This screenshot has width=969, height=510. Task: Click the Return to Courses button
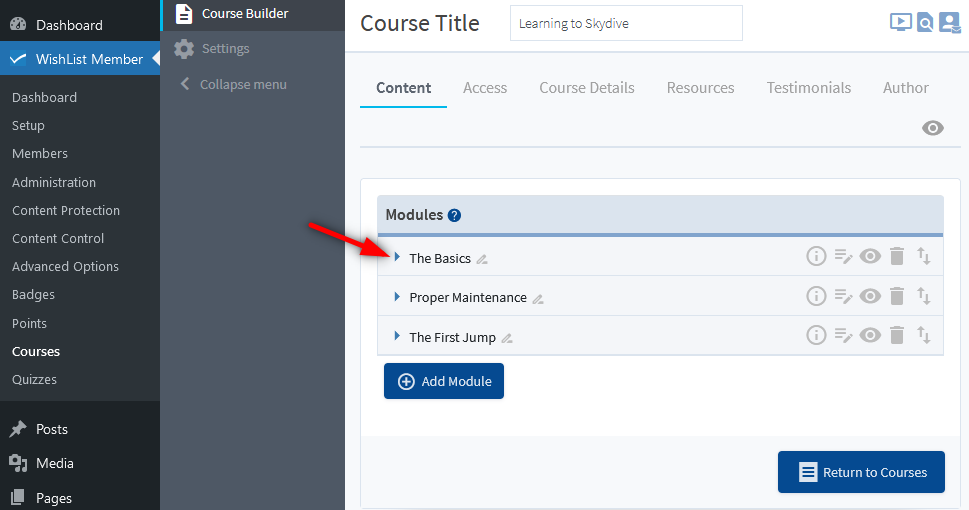[861, 472]
